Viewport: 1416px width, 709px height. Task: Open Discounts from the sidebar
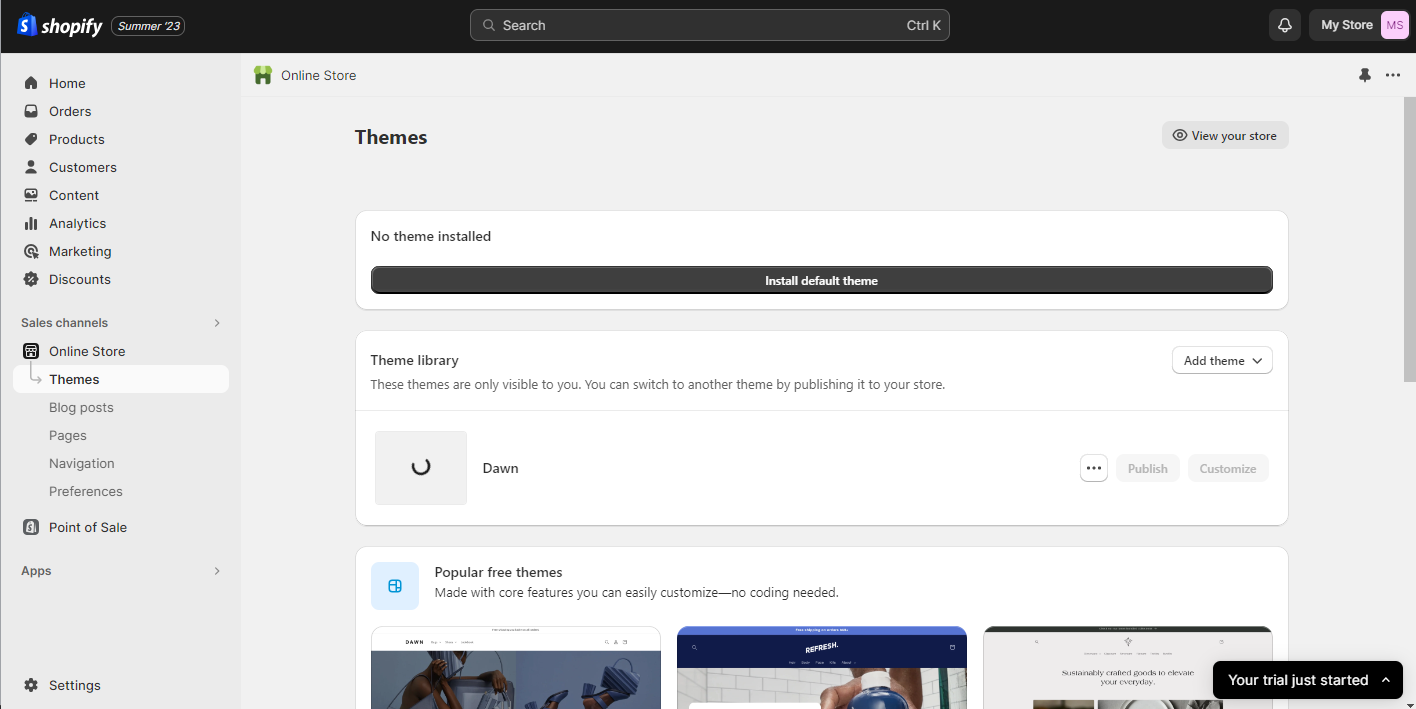coord(80,279)
